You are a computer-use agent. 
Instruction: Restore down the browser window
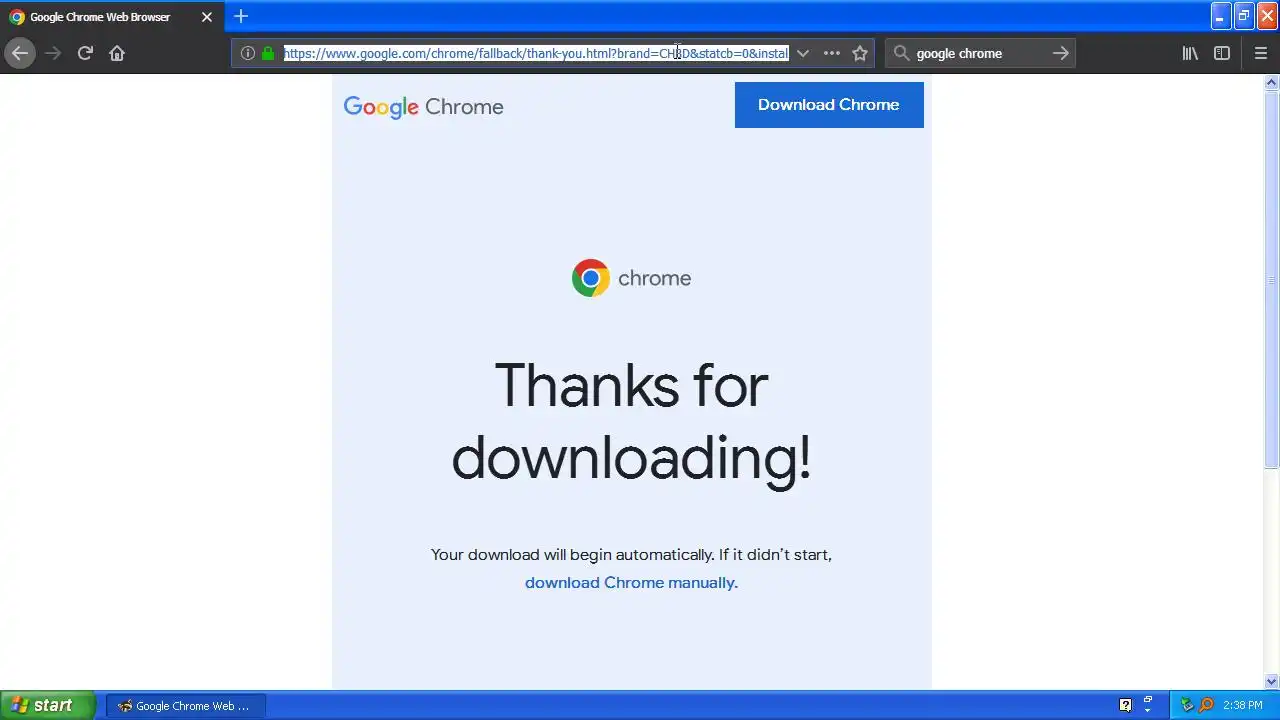pos(1244,16)
